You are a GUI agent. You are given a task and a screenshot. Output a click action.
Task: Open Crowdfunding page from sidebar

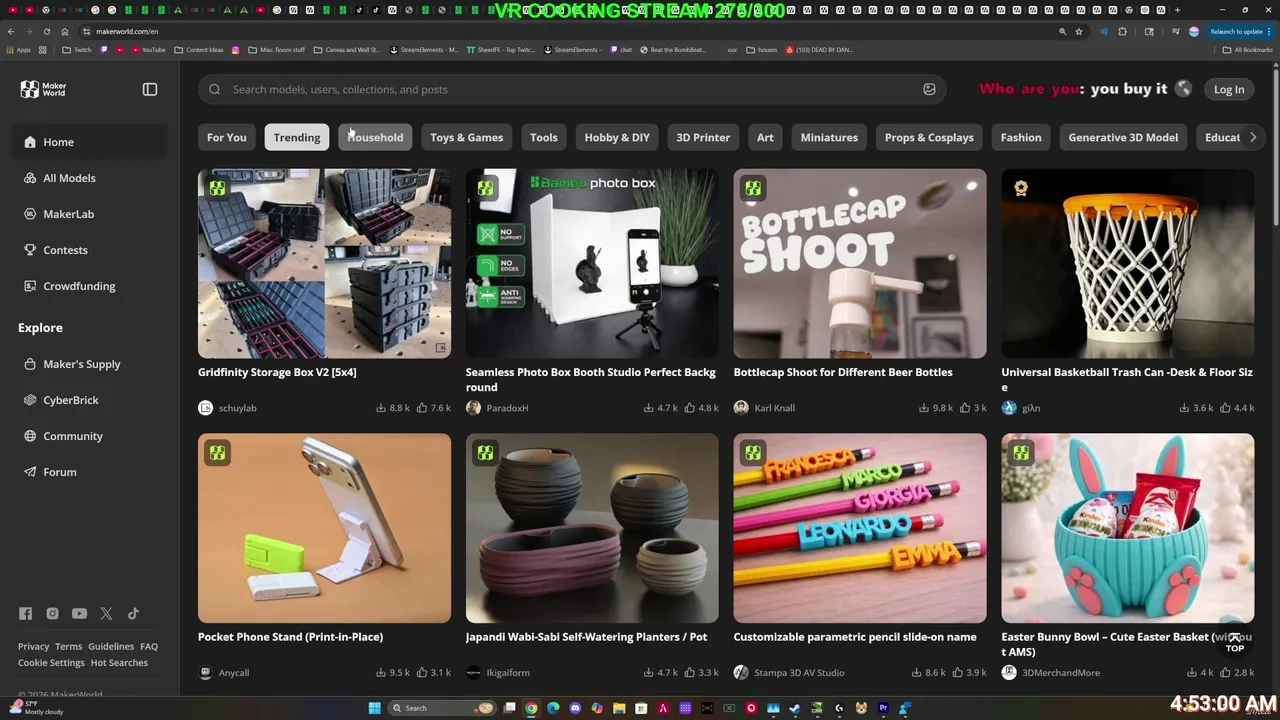pyautogui.click(x=90, y=286)
